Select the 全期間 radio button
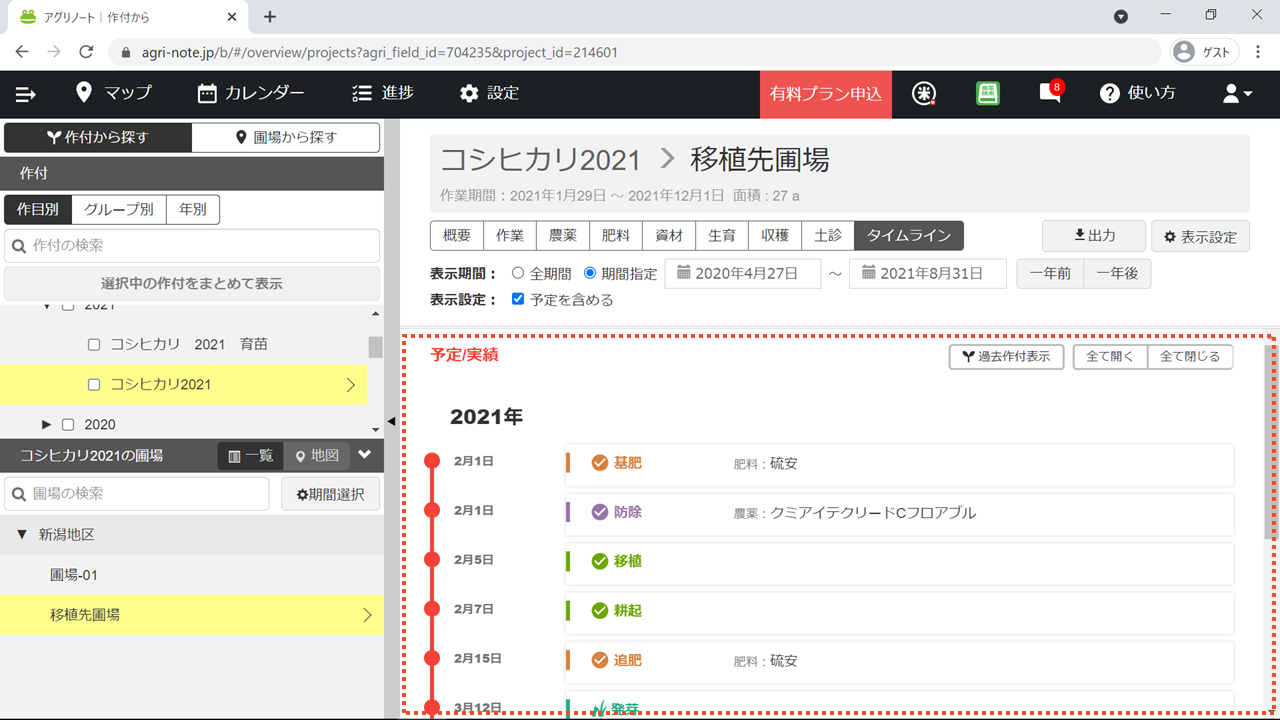The image size is (1280, 720). (518, 272)
